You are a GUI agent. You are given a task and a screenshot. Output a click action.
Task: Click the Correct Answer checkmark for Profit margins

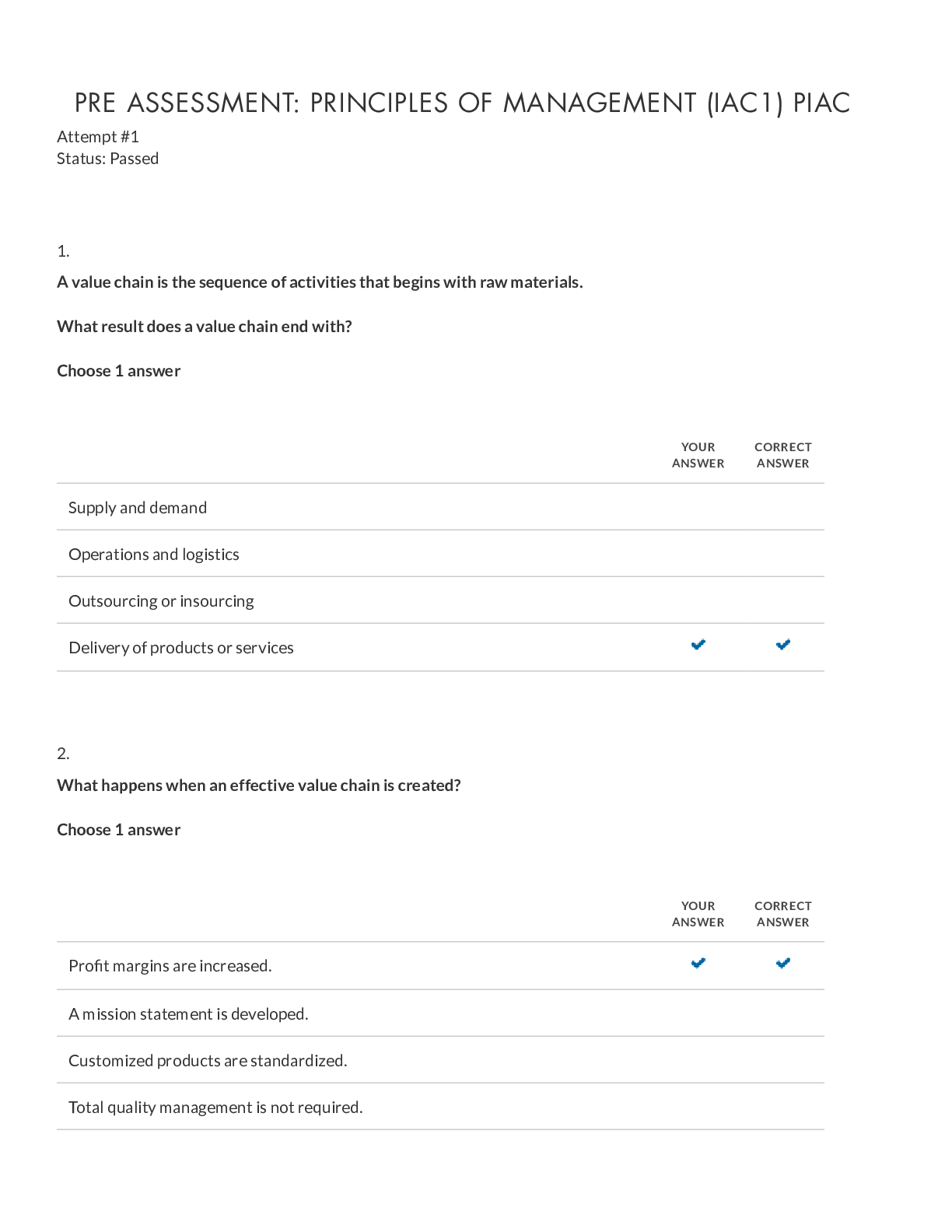[783, 964]
